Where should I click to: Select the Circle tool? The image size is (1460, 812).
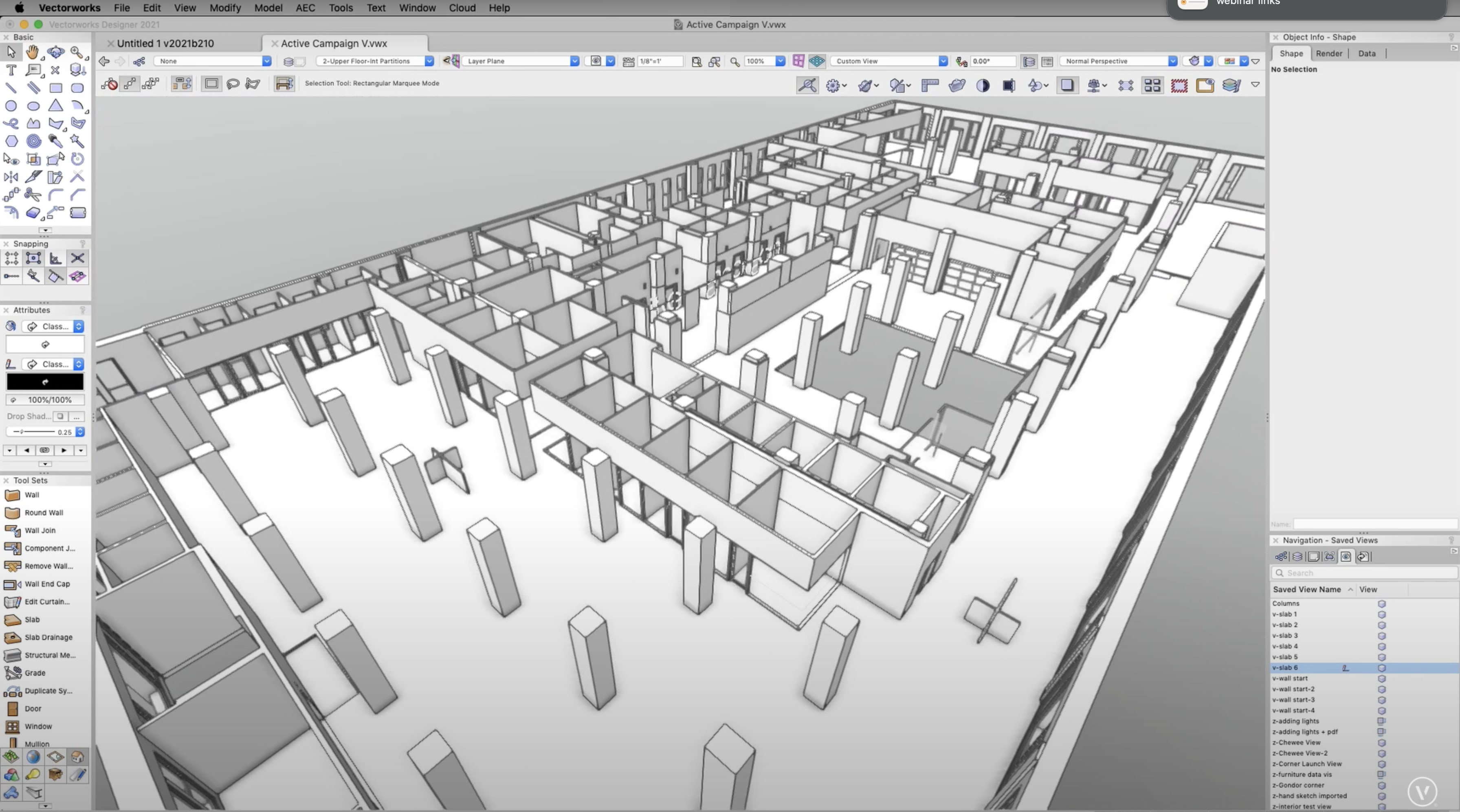pos(11,106)
